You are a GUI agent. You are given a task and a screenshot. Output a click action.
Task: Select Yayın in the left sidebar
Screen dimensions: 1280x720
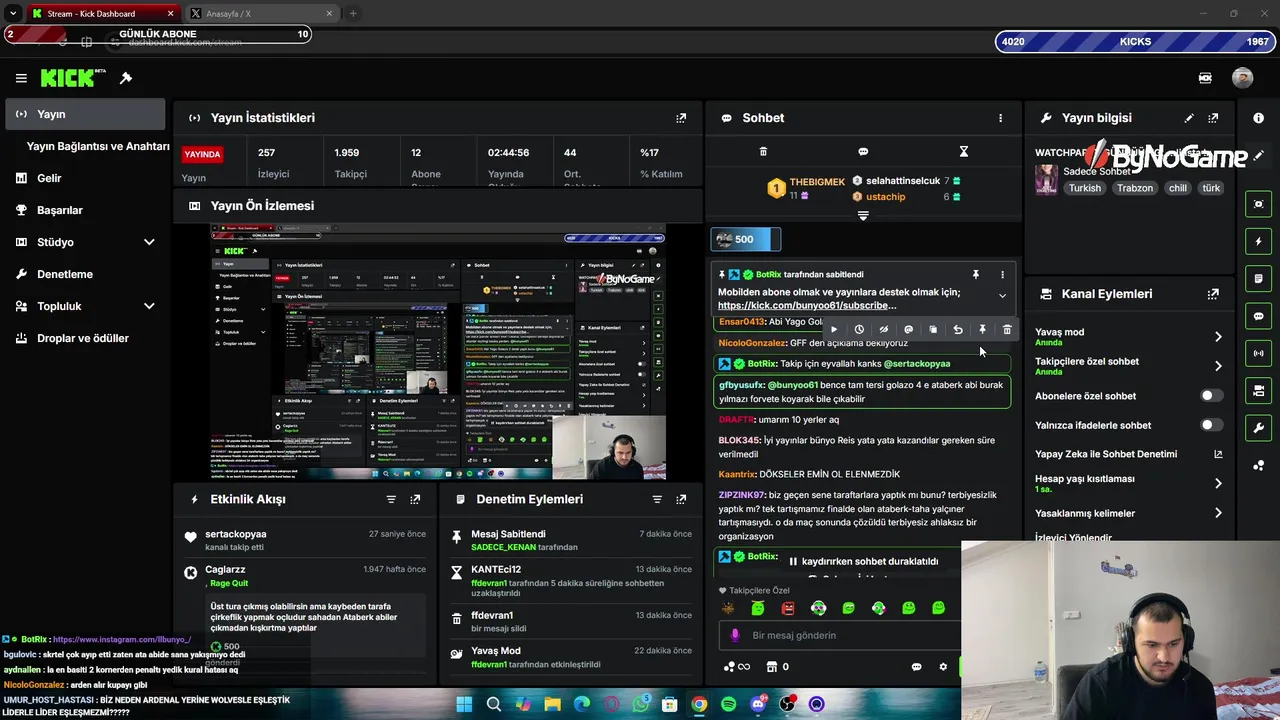point(85,114)
